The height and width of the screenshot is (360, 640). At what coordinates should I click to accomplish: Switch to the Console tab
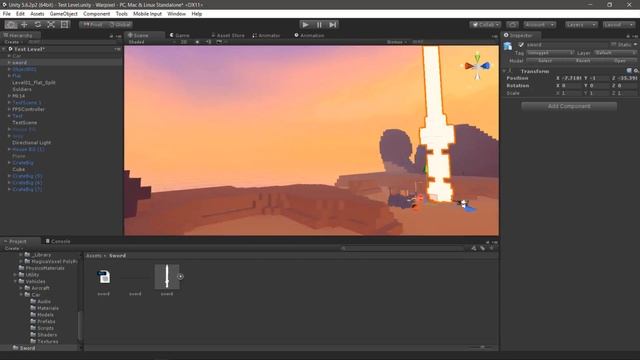point(58,241)
